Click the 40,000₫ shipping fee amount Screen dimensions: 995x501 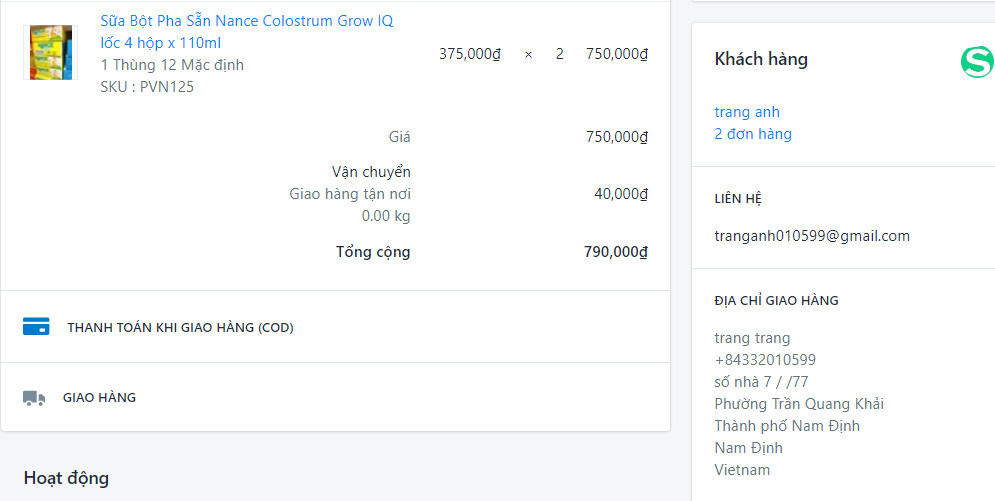point(621,194)
